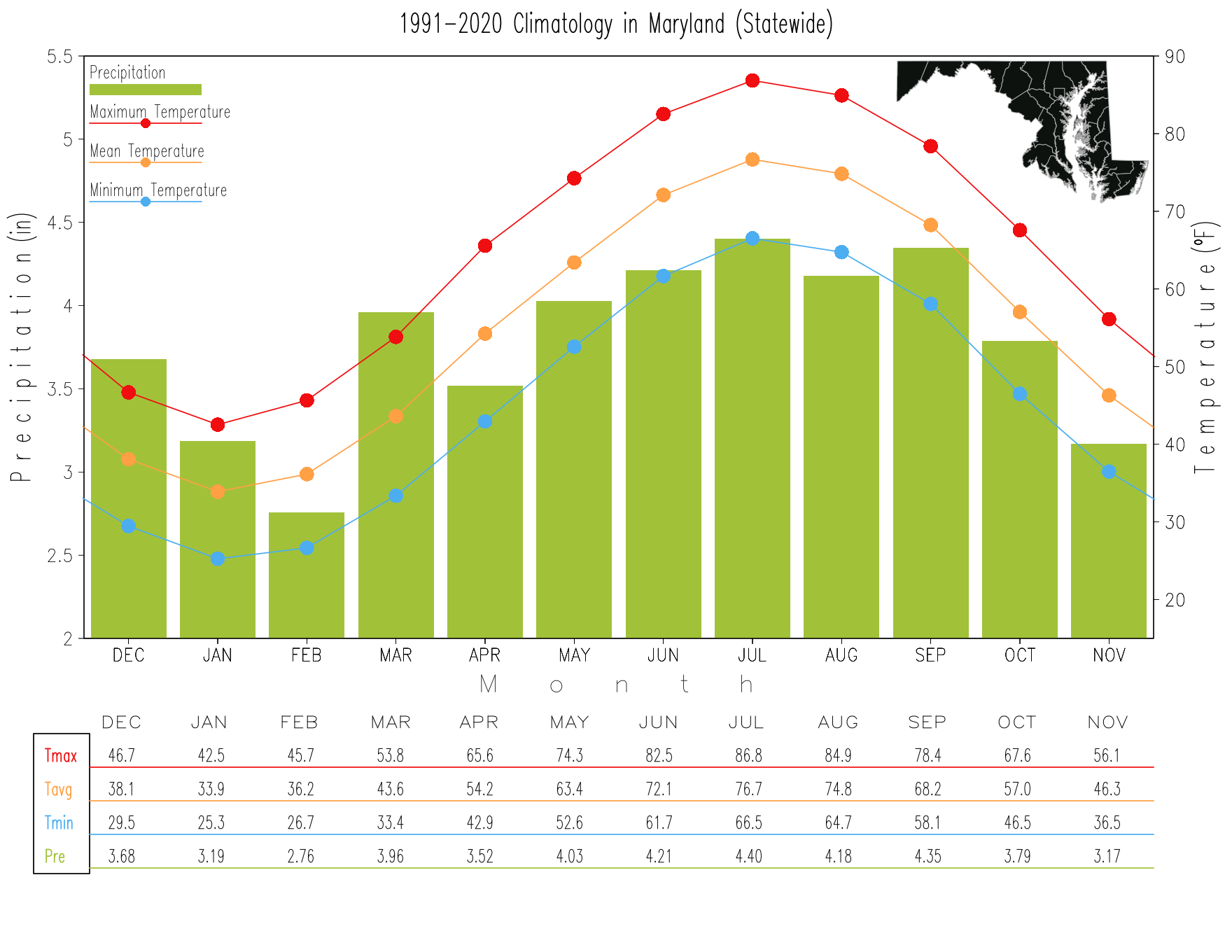Click the 'AUG' label under the chart axis
Image resolution: width=1232 pixels, height=952 pixels.
pyautogui.click(x=841, y=655)
